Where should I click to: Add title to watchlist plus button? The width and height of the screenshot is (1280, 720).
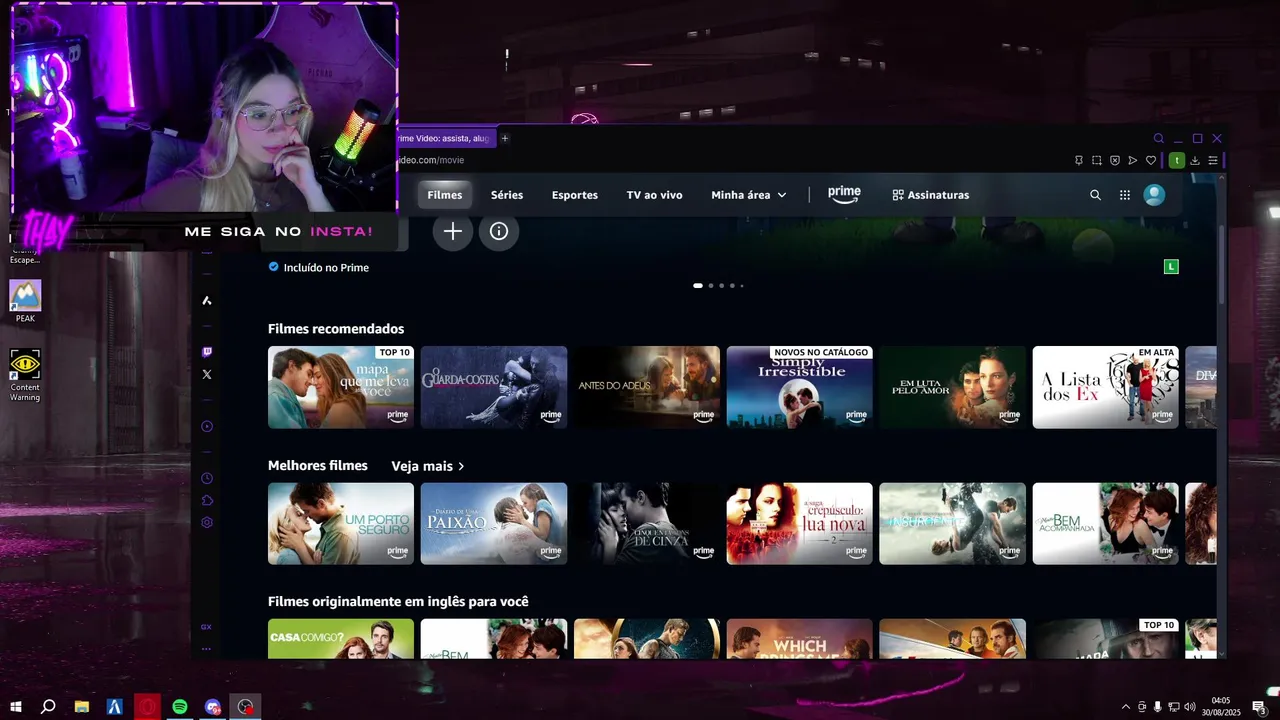pos(453,231)
